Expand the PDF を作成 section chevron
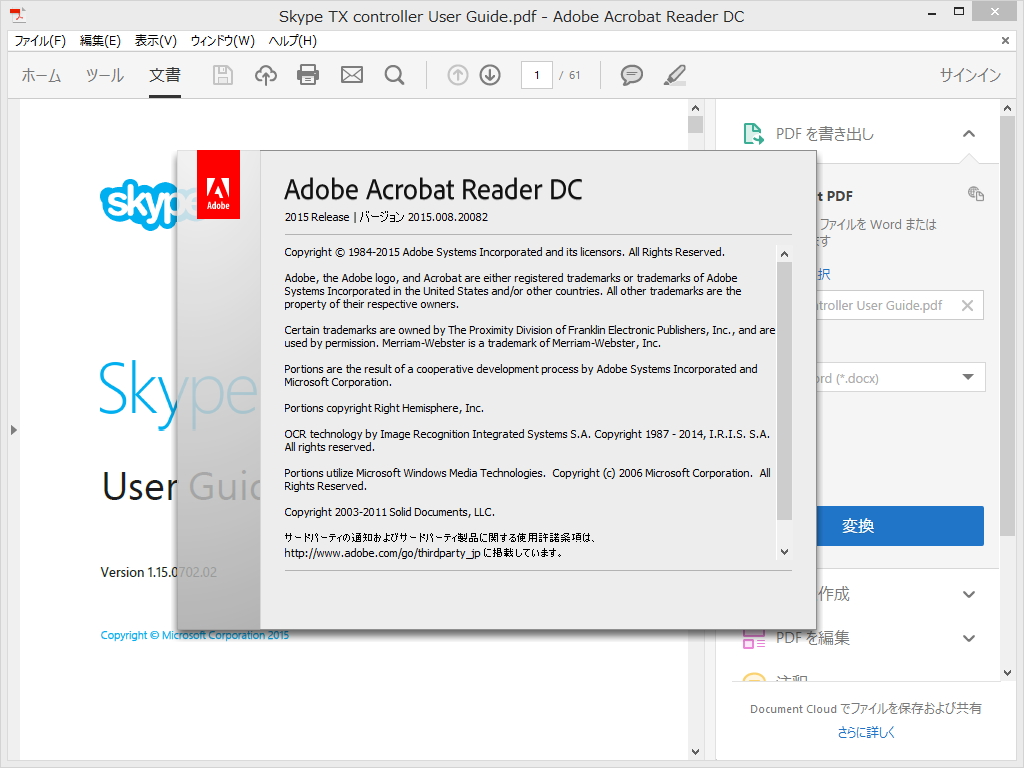Image resolution: width=1024 pixels, height=768 pixels. (x=968, y=594)
